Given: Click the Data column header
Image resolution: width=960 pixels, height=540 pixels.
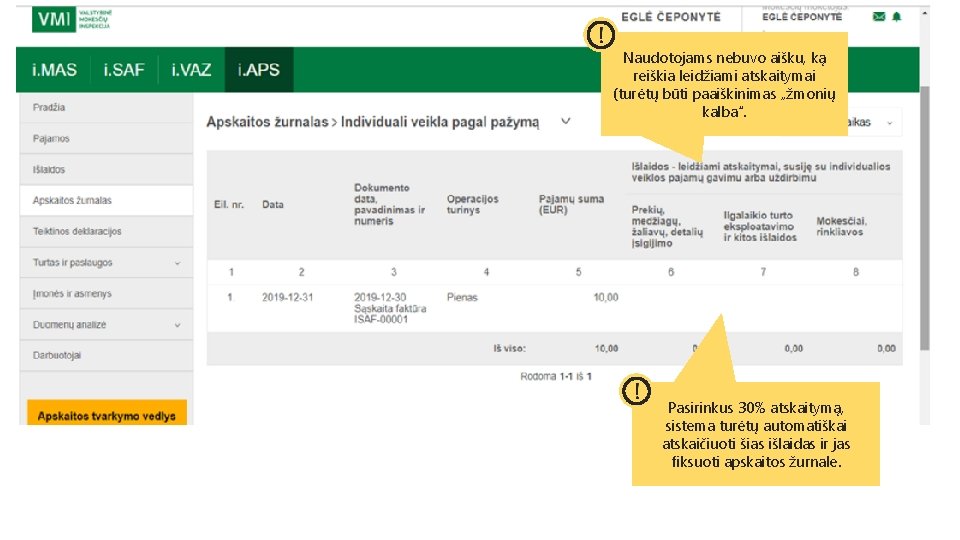Looking at the screenshot, I should tap(272, 204).
